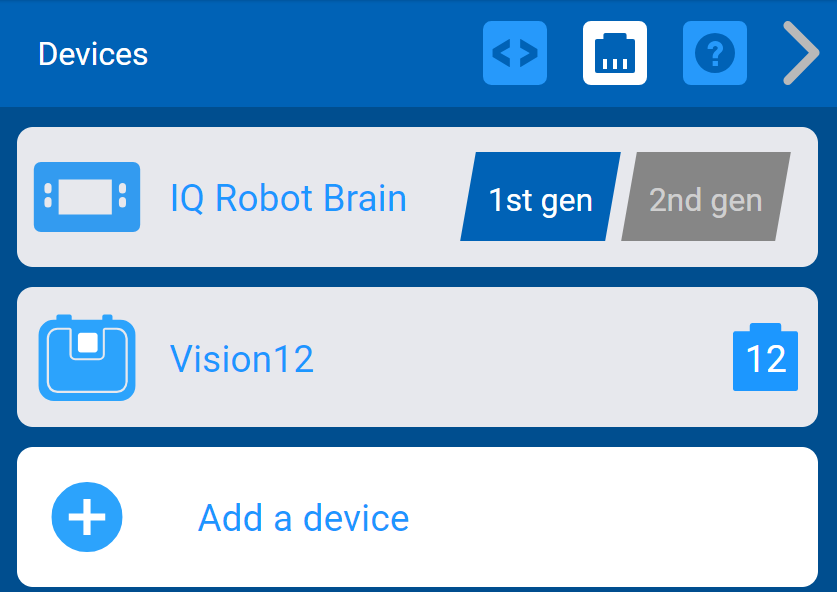
Task: Click the IQ Robot Brain device icon
Action: [86, 197]
